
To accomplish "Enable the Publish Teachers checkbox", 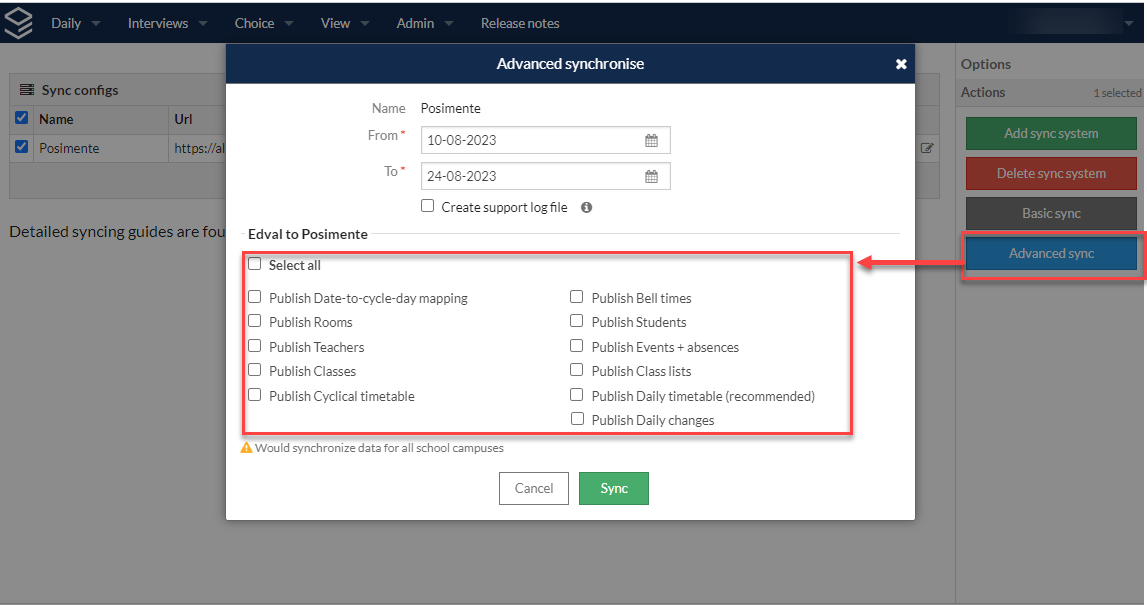I will pyautogui.click(x=255, y=346).
